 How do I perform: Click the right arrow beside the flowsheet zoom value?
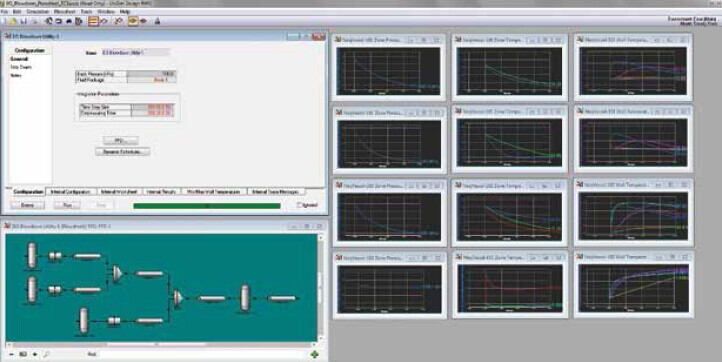35,354
